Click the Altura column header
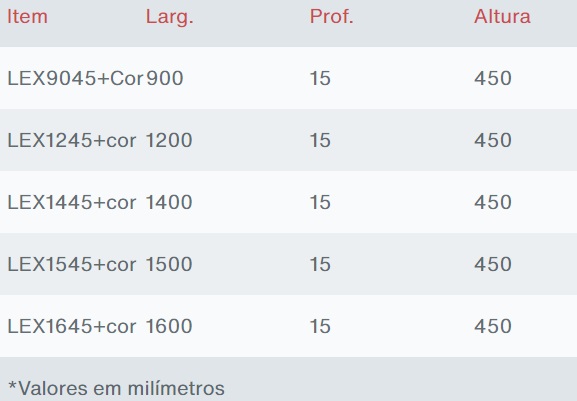The height and width of the screenshot is (401, 577). pyautogui.click(x=502, y=17)
